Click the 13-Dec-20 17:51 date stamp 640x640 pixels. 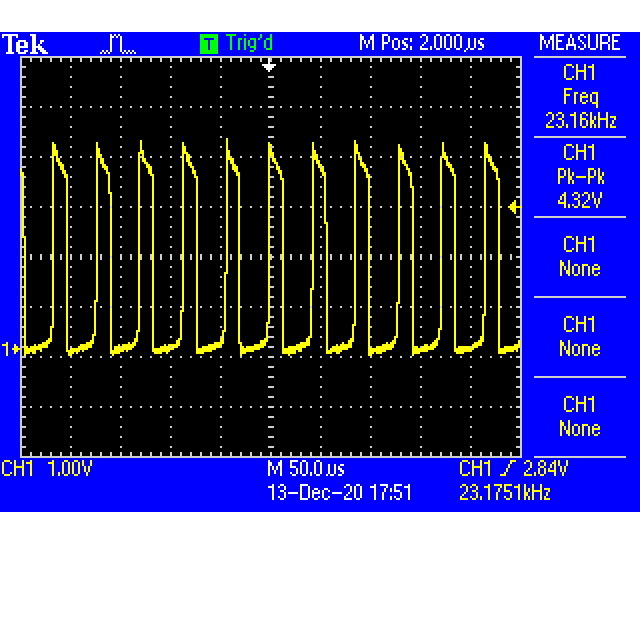[339, 492]
